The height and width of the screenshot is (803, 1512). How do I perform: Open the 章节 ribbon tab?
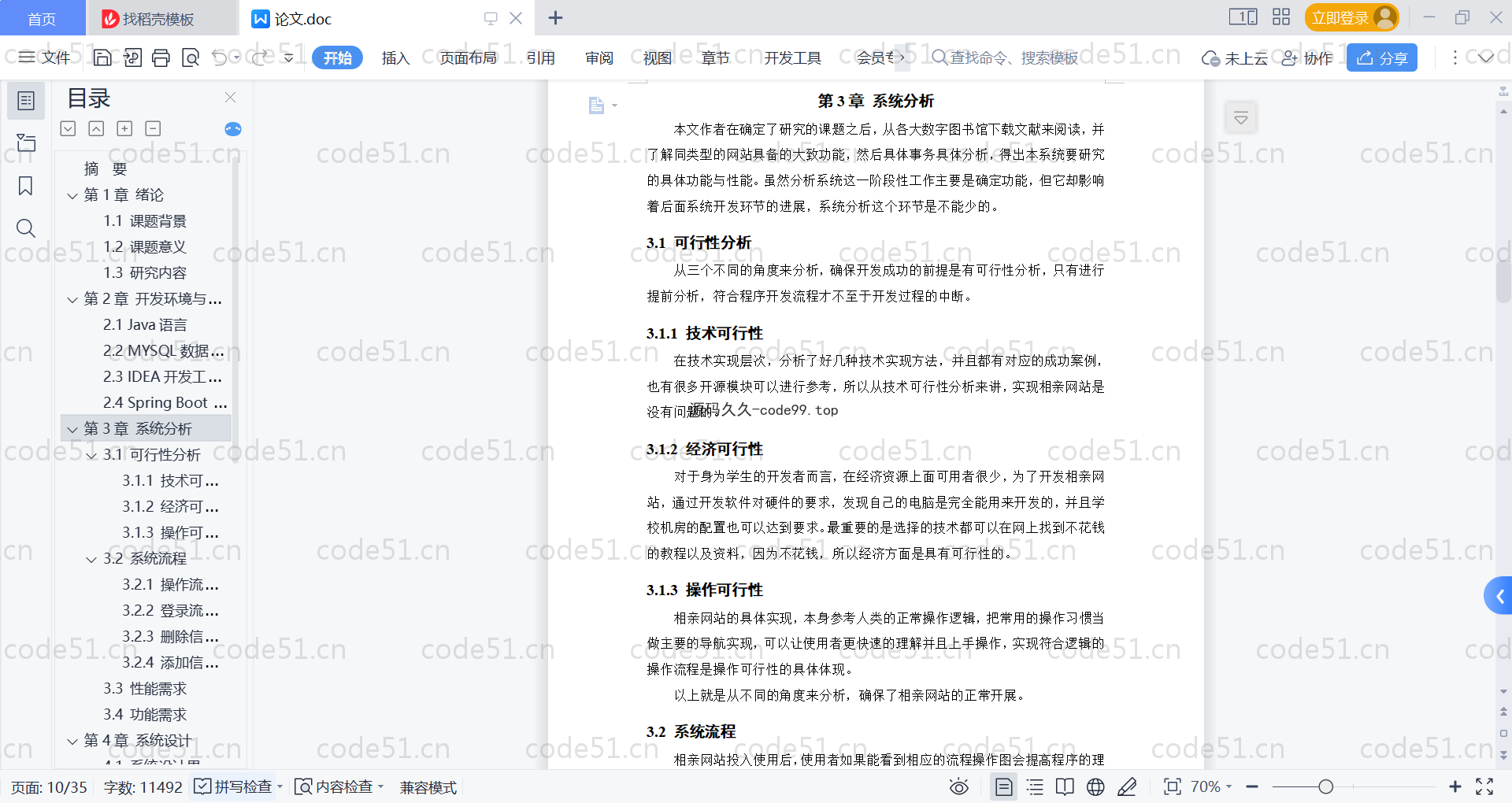pos(716,57)
